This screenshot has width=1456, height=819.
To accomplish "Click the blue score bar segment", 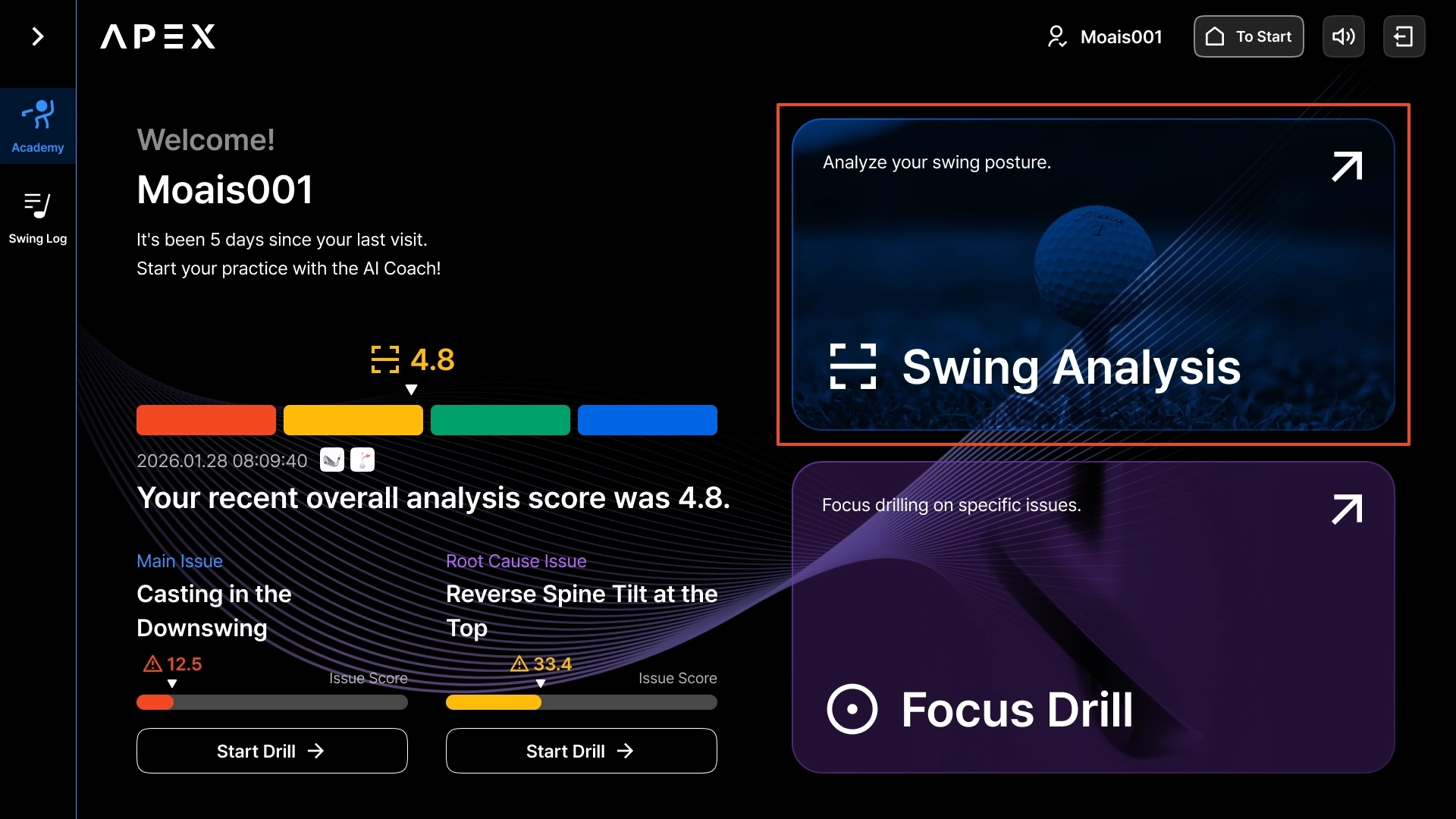I will tap(647, 420).
